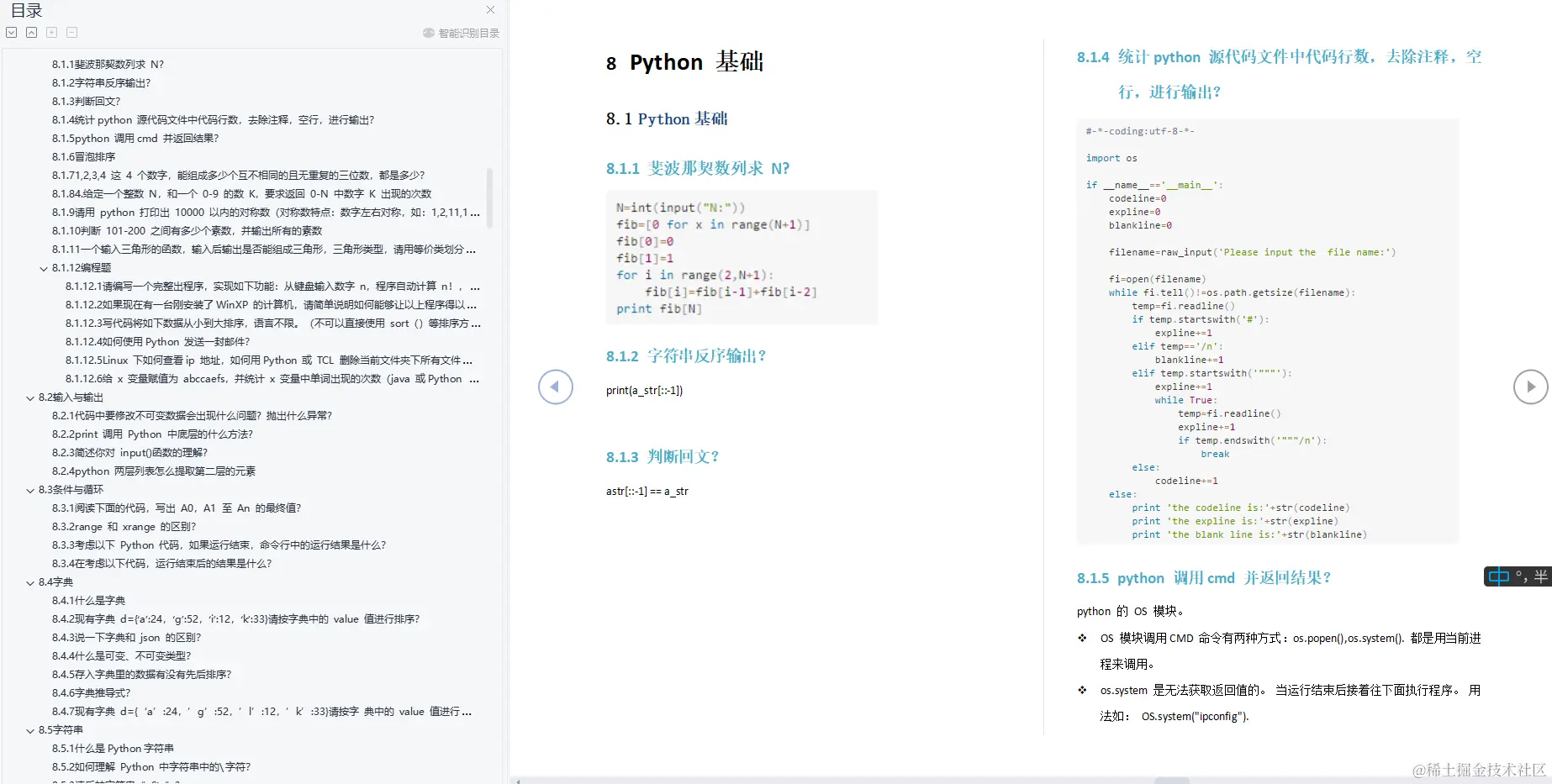Run 智能识别目录 smart outline recognition
The height and width of the screenshot is (784, 1552).
click(x=461, y=33)
